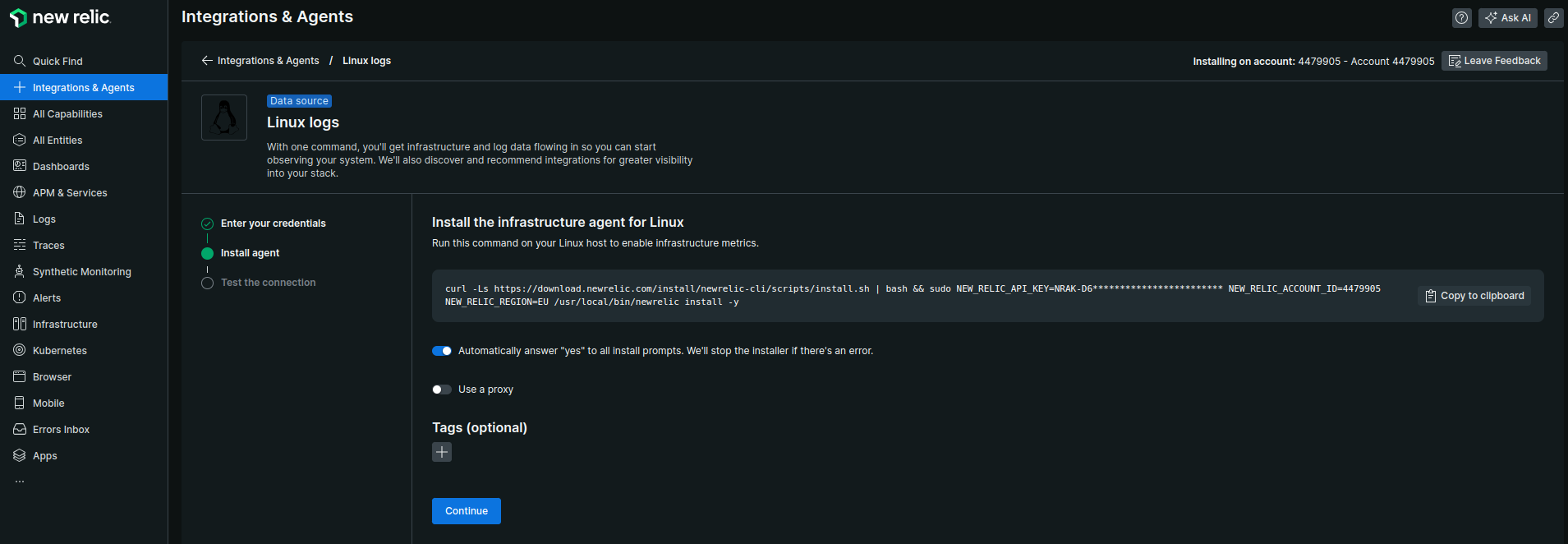This screenshot has height=544, width=1568.
Task: Click the Synthetic Monitoring icon
Action: pos(20,271)
